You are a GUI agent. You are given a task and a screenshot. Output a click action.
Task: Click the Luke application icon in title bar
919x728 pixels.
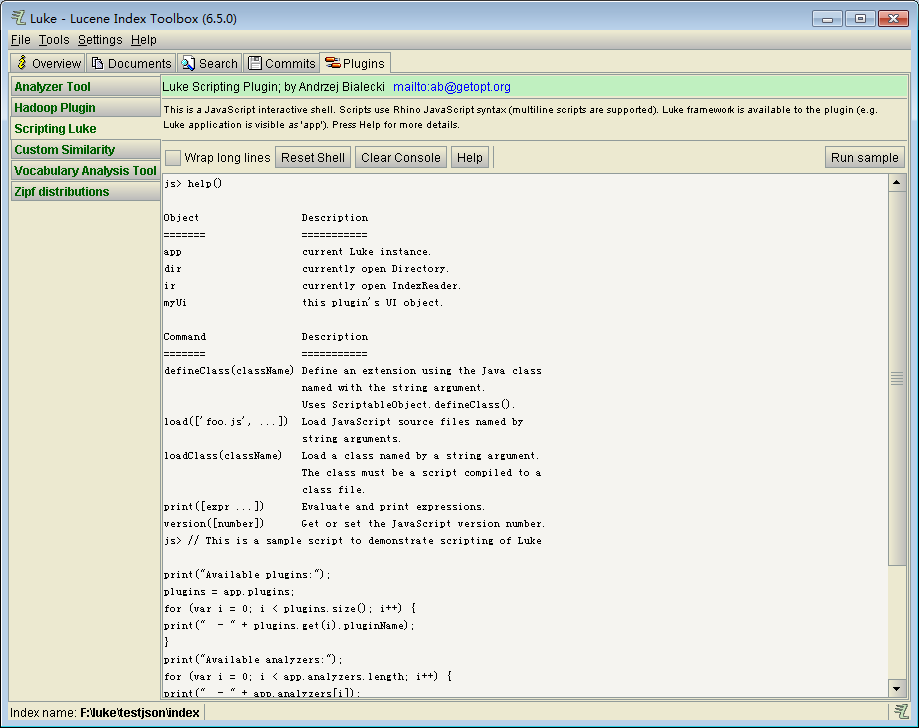click(x=18, y=18)
